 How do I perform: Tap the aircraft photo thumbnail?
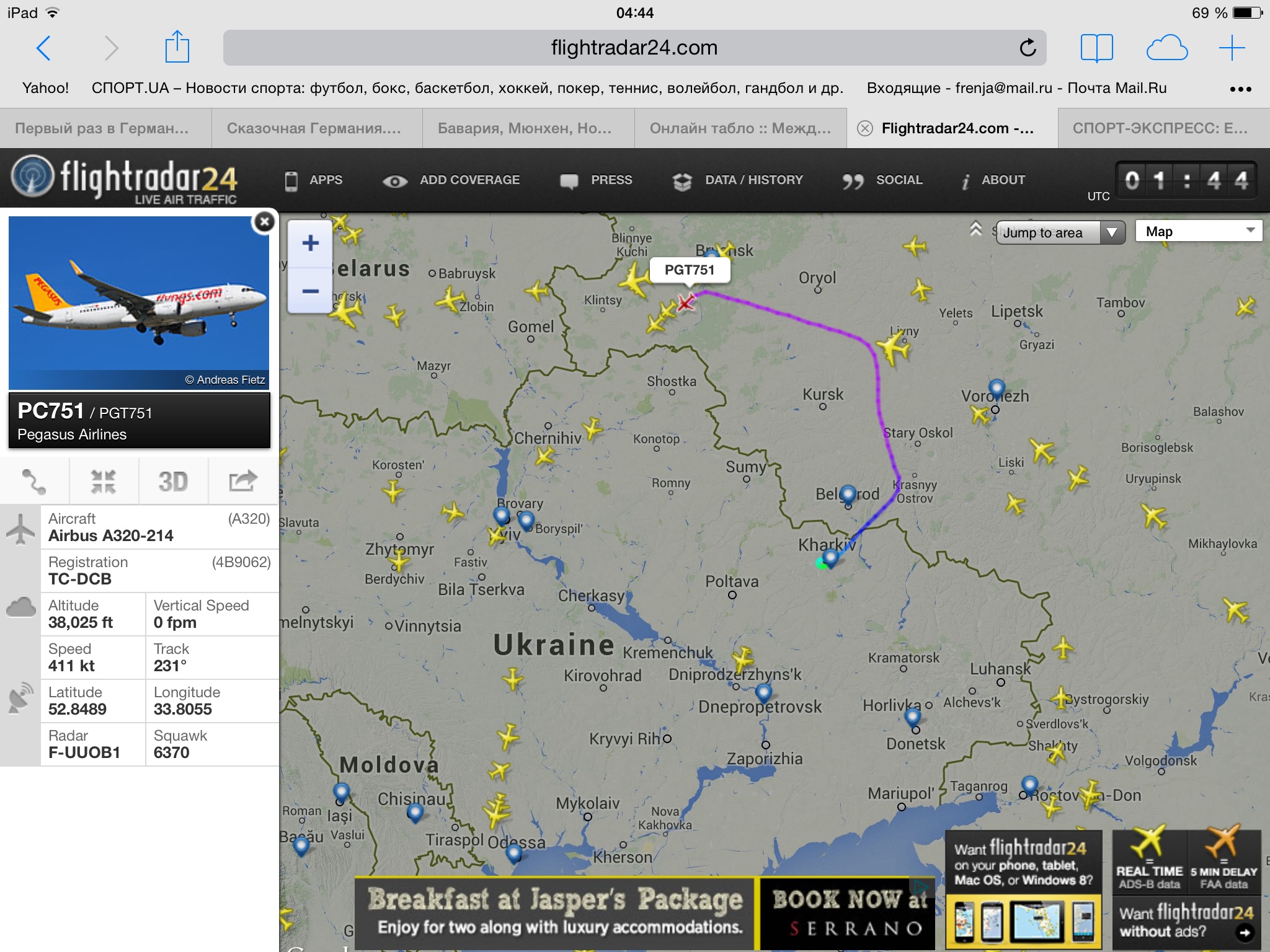pyautogui.click(x=139, y=302)
